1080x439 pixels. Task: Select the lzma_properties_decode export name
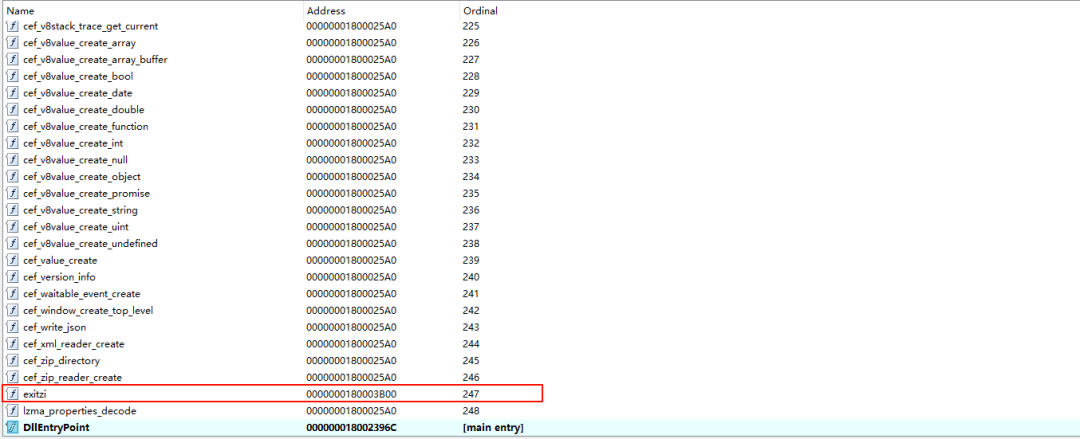click(80, 411)
